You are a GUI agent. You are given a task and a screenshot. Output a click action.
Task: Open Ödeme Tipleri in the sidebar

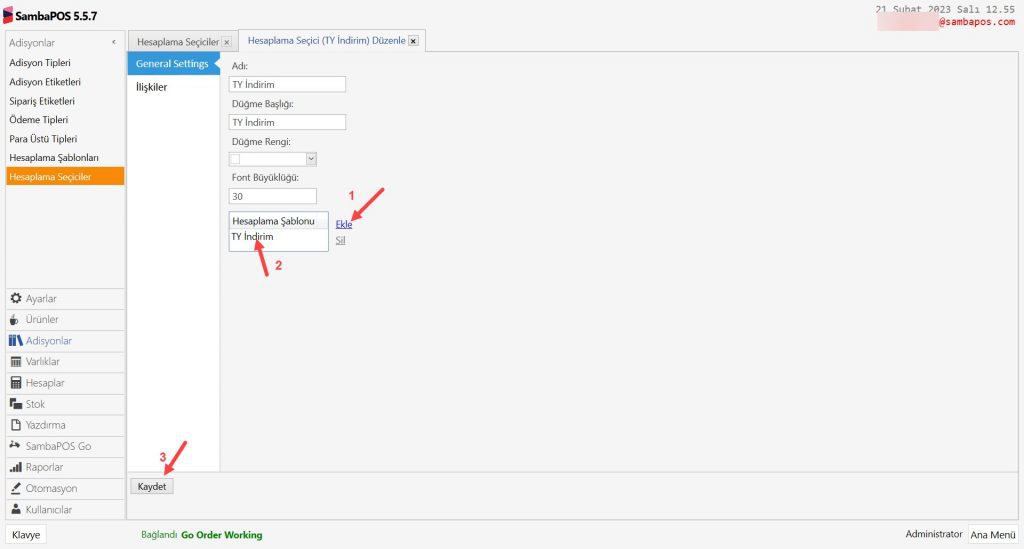click(x=38, y=120)
